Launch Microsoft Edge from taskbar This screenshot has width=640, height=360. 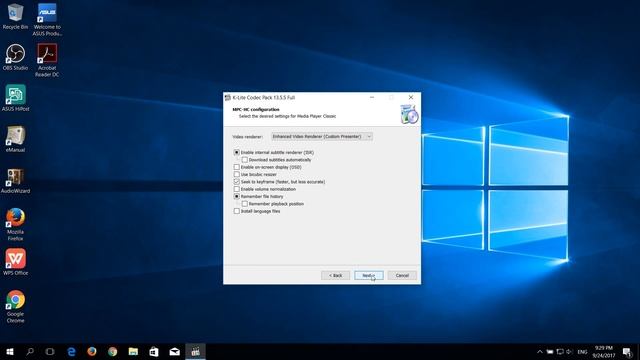[x=71, y=351]
